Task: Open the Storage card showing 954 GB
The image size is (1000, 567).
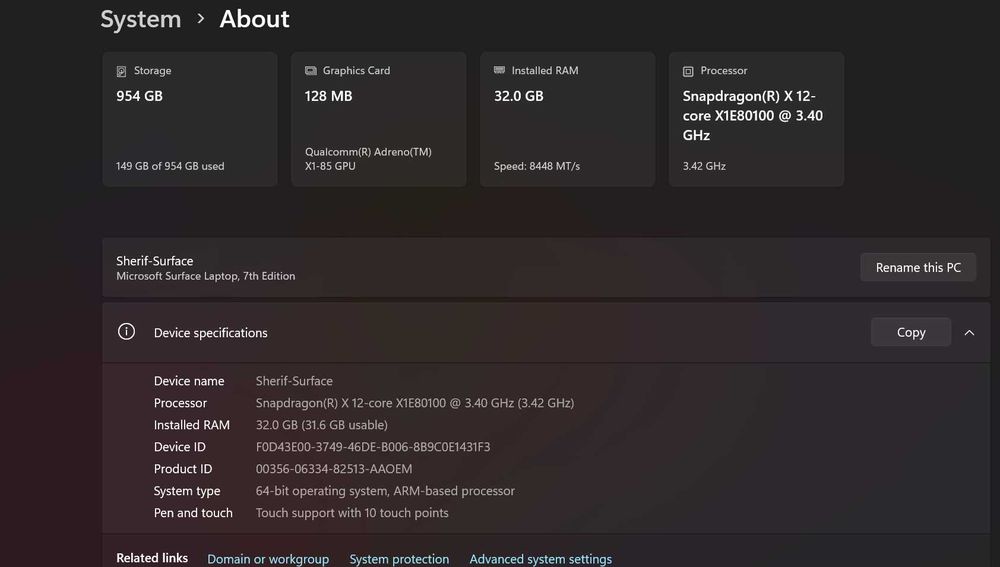Action: pyautogui.click(x=189, y=120)
